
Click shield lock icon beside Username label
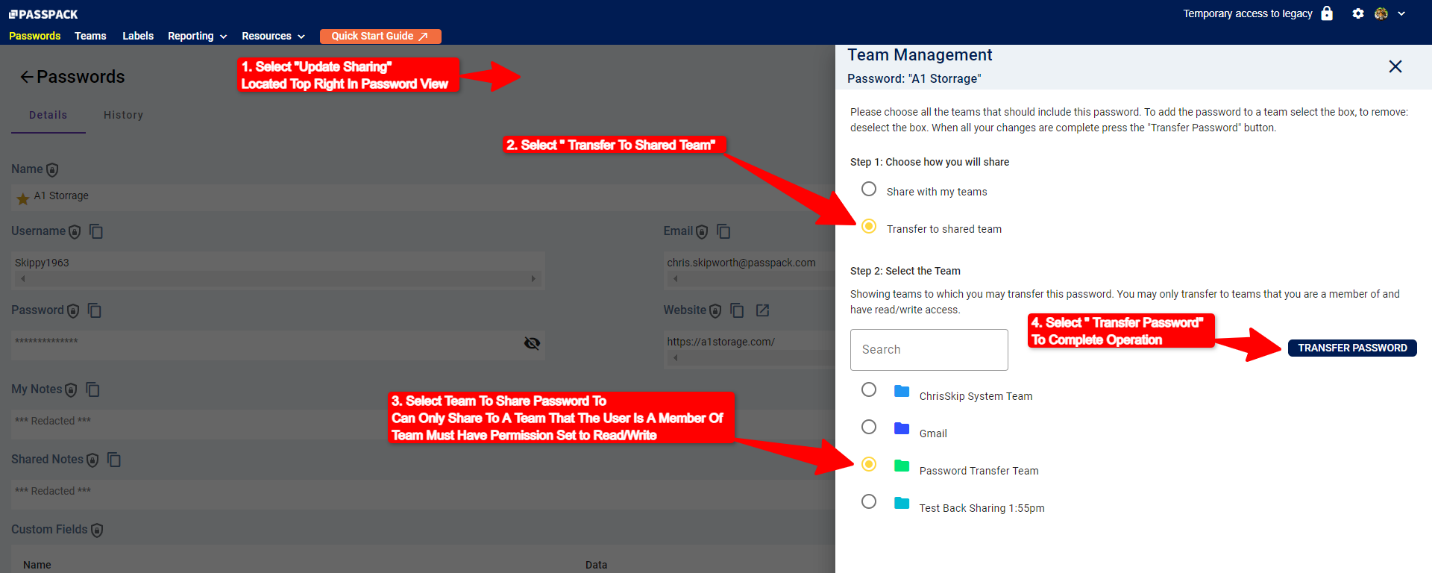(74, 232)
